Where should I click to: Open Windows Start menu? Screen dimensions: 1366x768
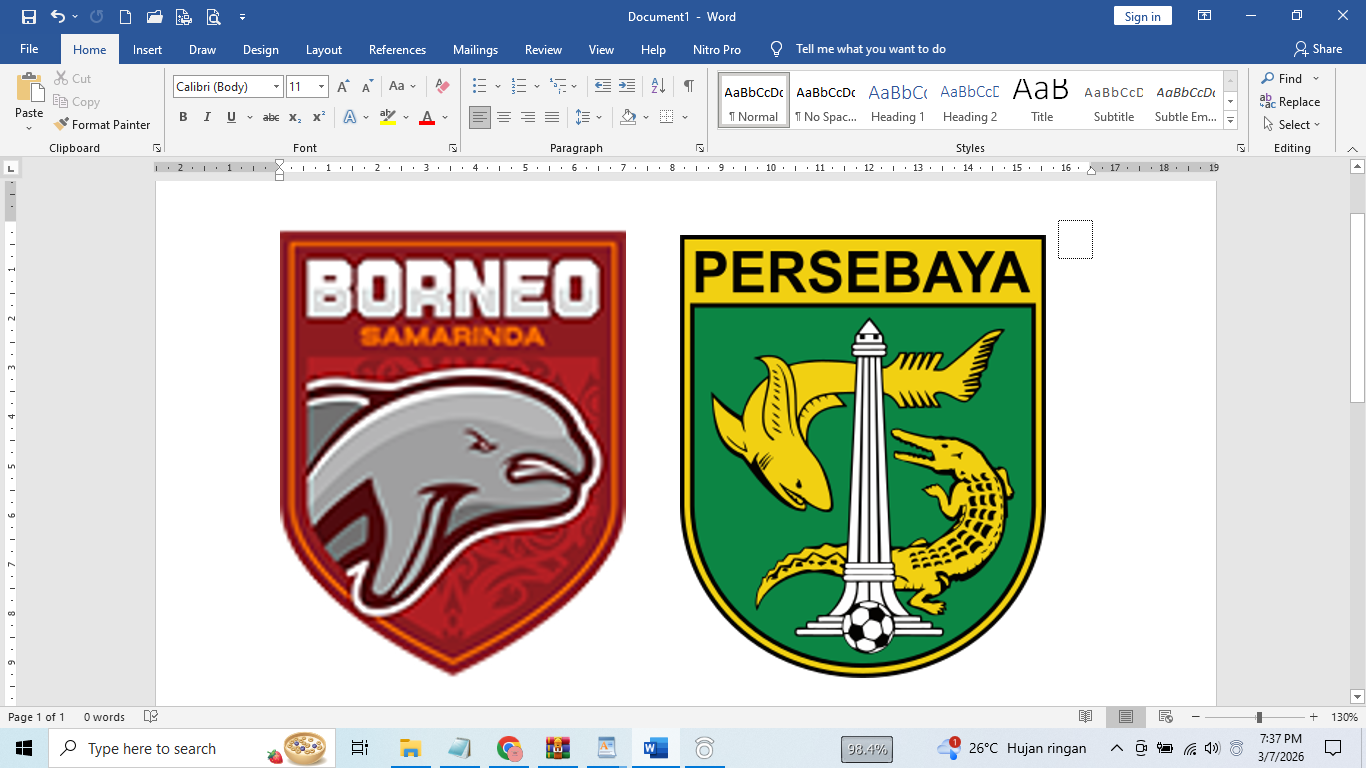pyautogui.click(x=24, y=748)
